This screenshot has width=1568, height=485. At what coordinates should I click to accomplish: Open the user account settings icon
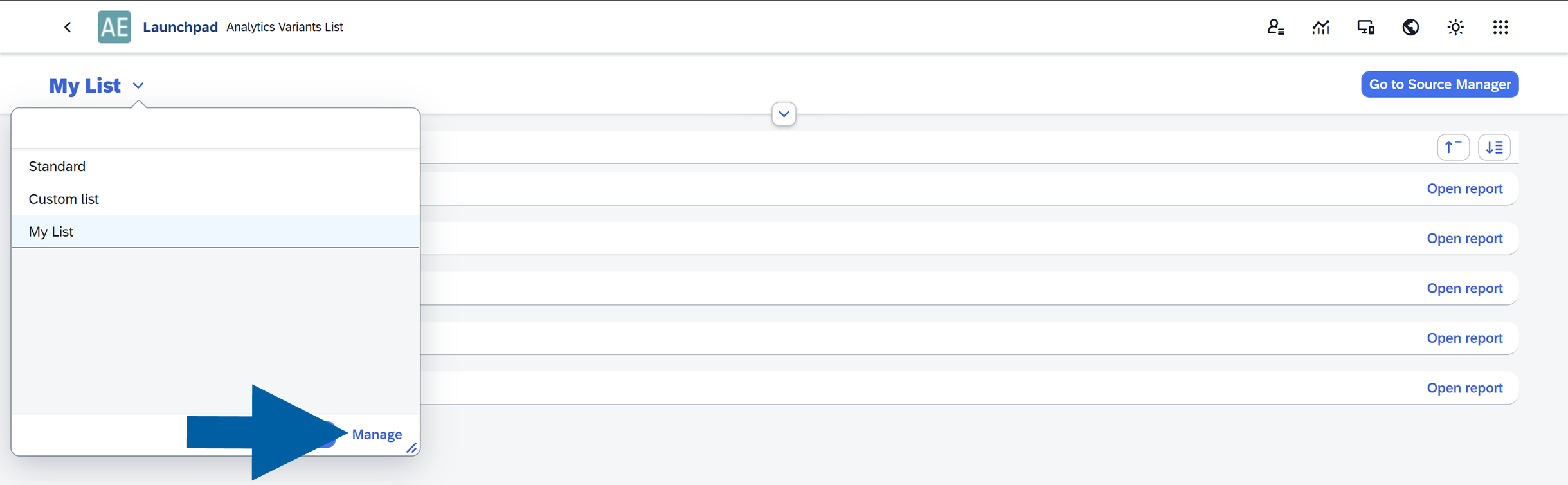coord(1276,26)
